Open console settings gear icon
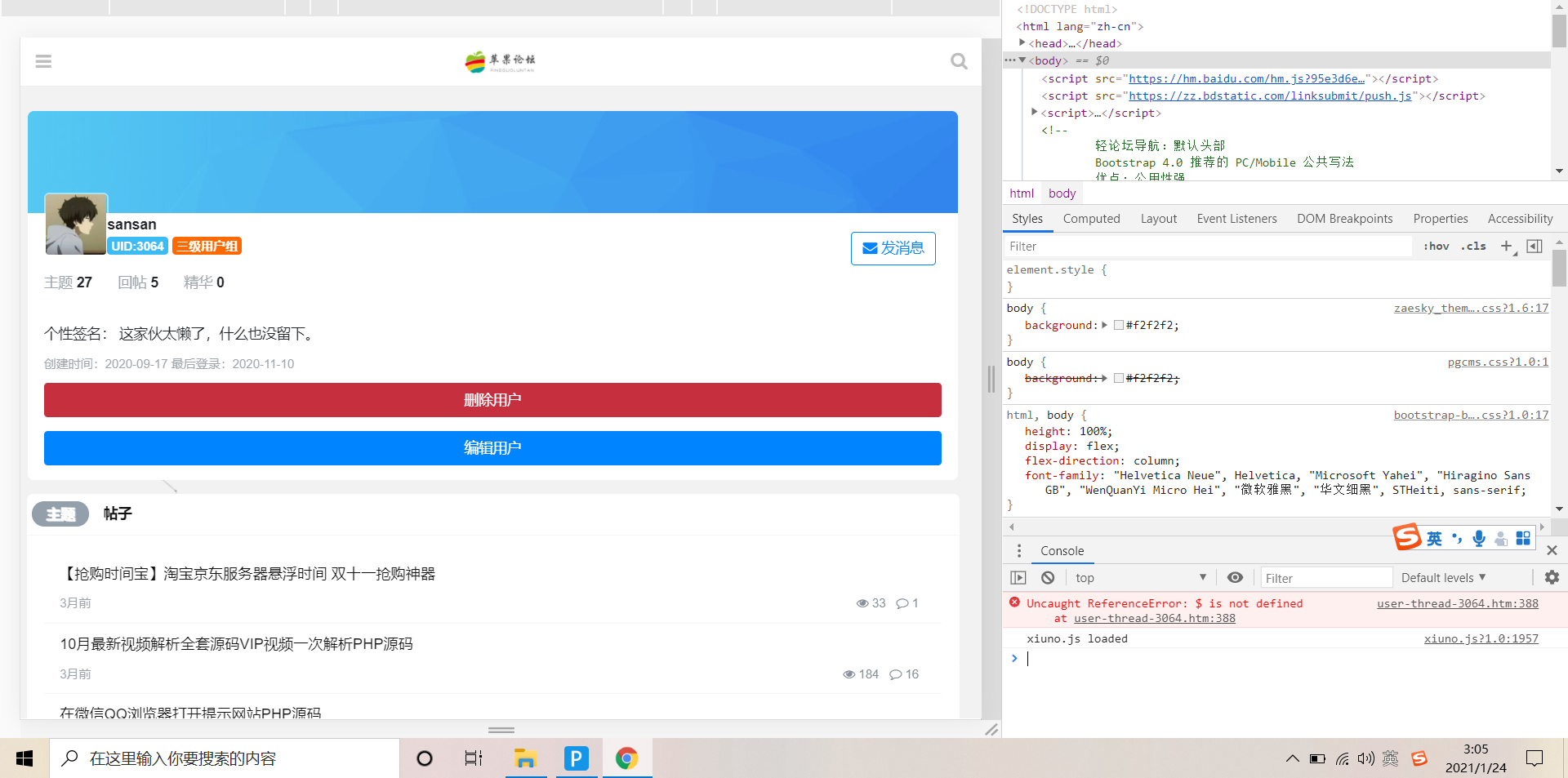 (1552, 578)
